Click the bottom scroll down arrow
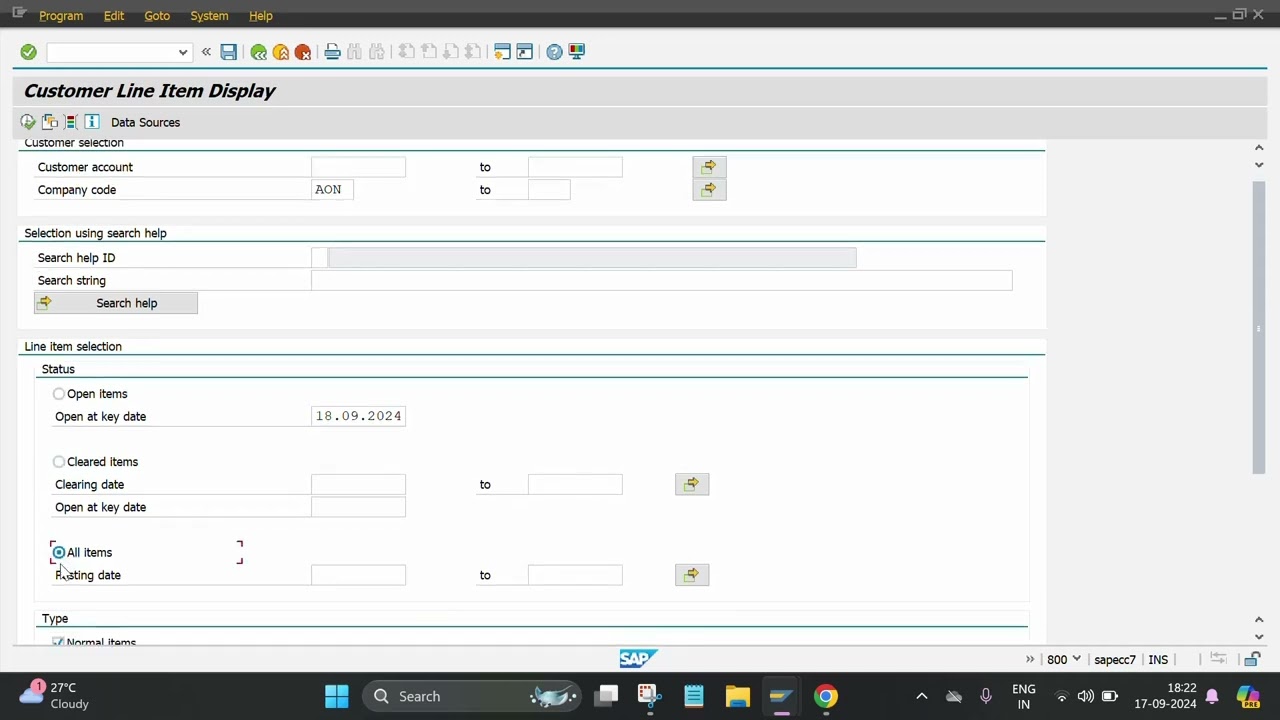The image size is (1280, 720). point(1259,636)
